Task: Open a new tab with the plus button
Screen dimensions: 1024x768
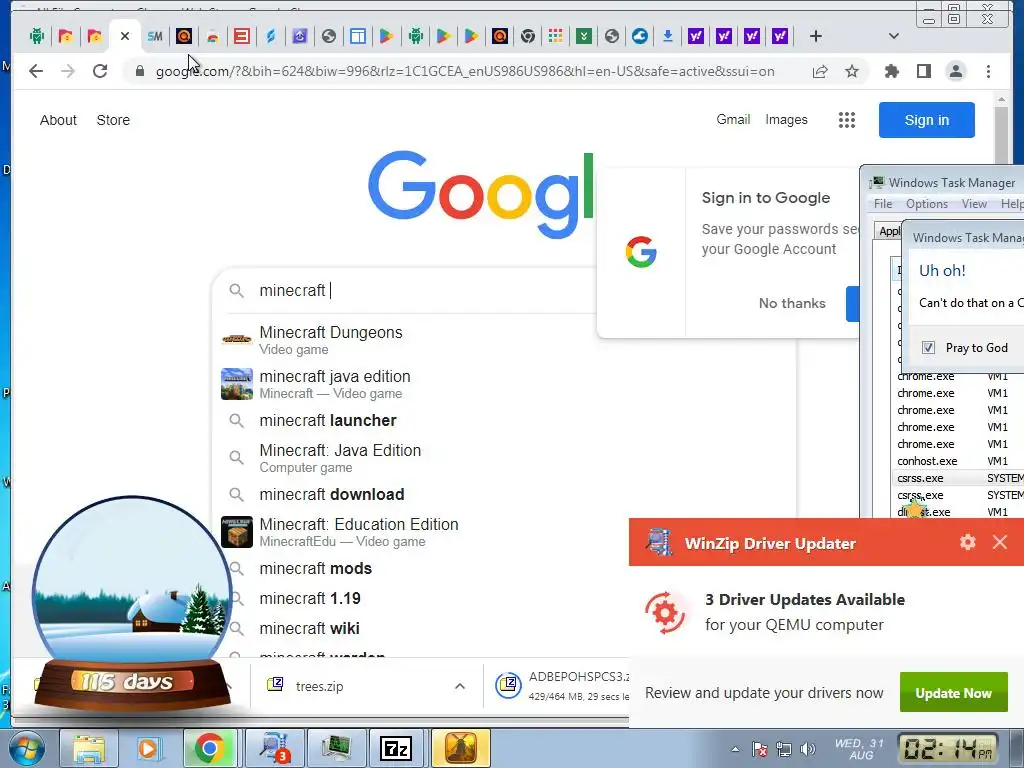Action: tap(815, 36)
